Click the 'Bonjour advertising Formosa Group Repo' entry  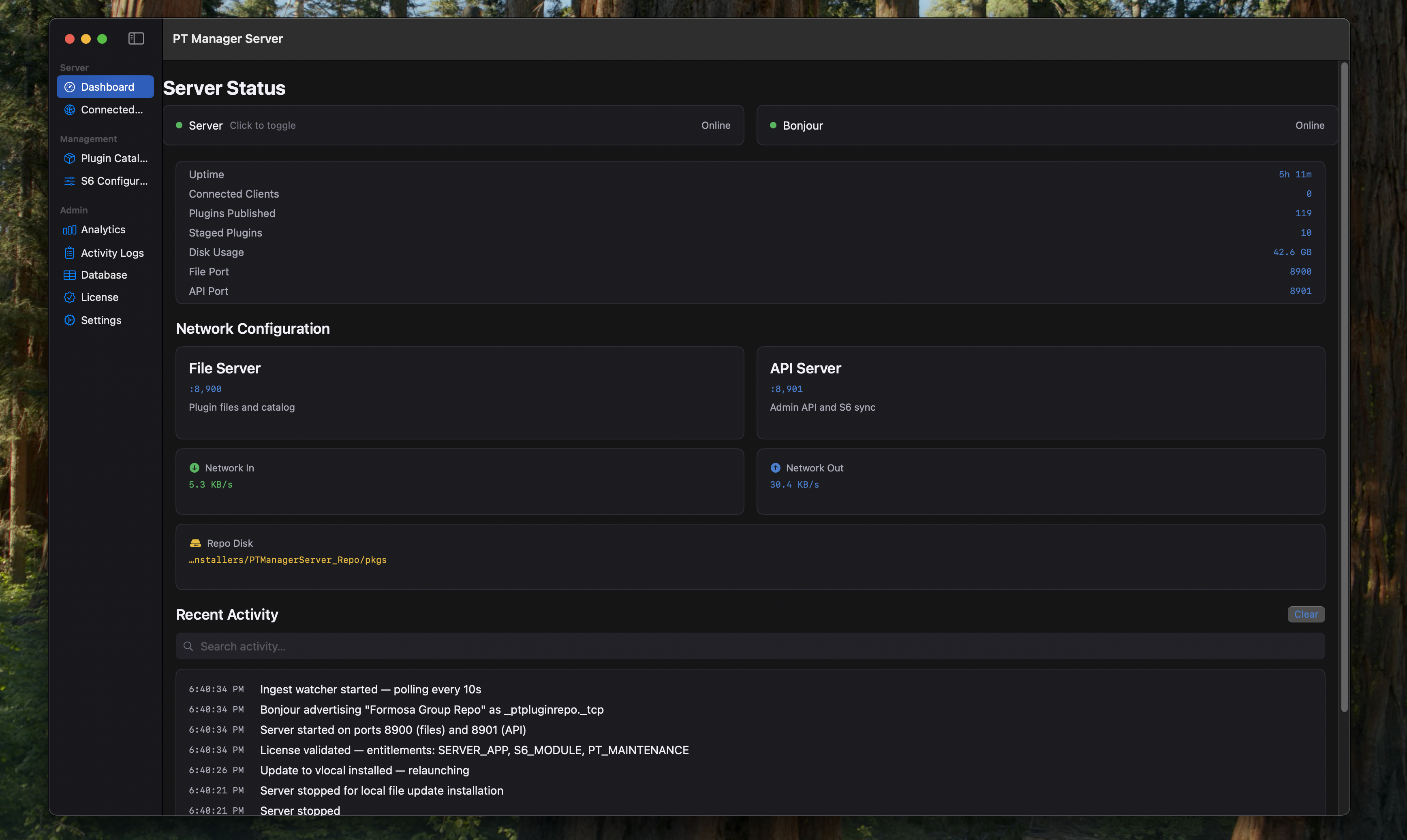432,710
